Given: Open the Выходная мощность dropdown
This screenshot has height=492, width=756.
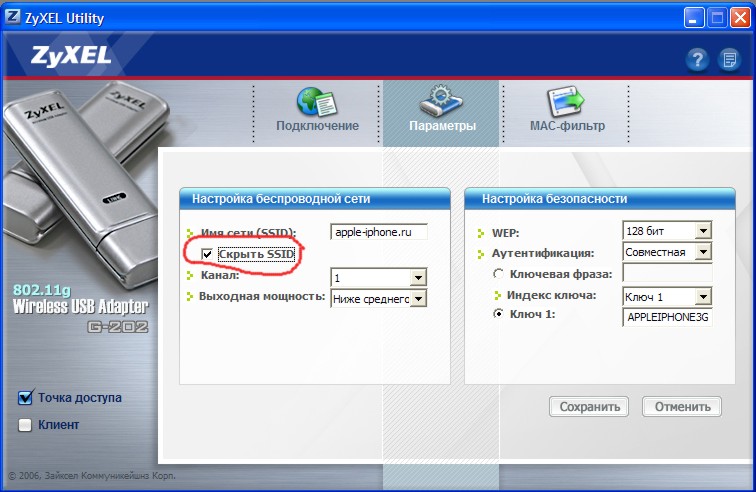Looking at the screenshot, I should 418,299.
